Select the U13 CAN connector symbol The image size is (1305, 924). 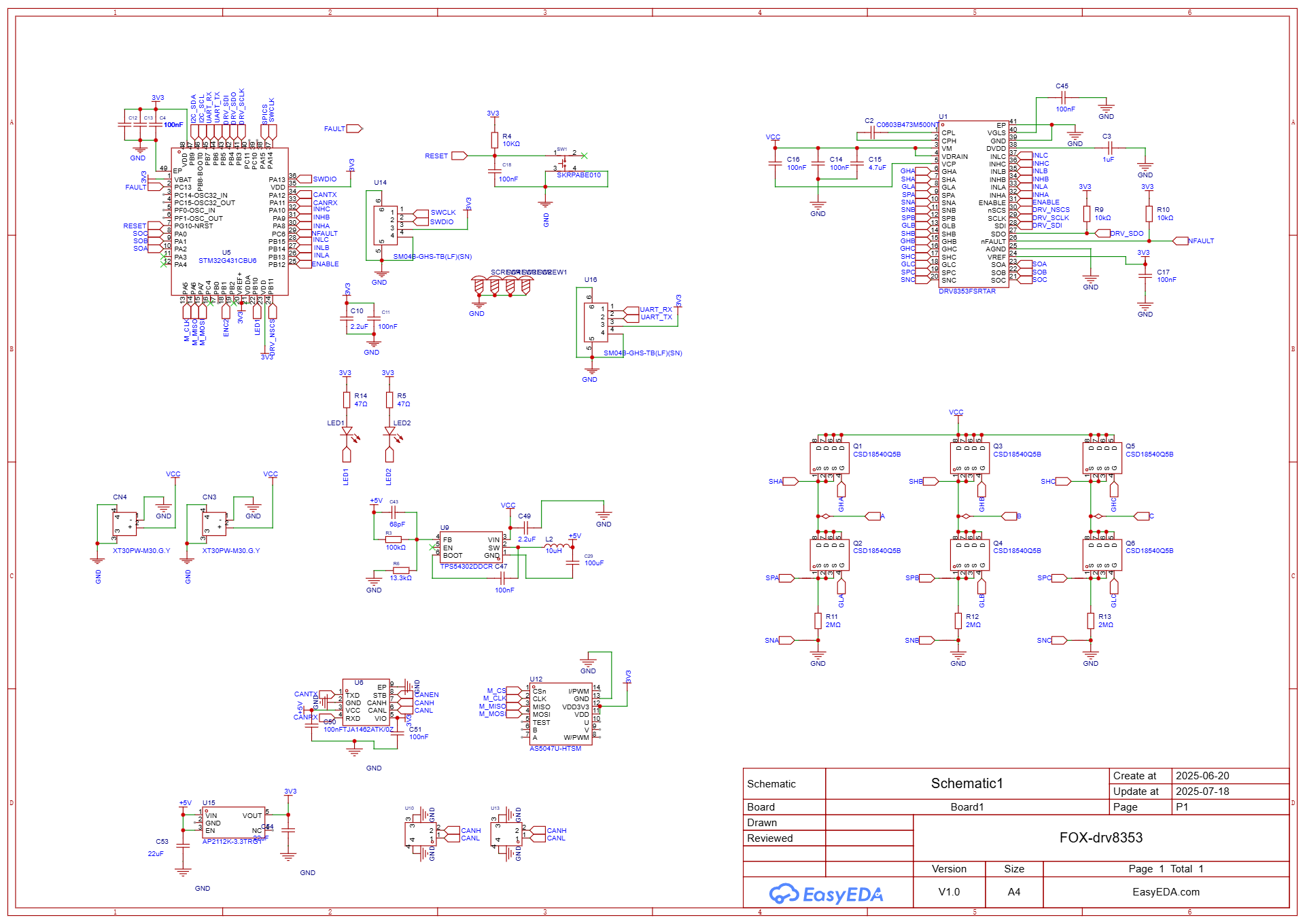pos(507,834)
